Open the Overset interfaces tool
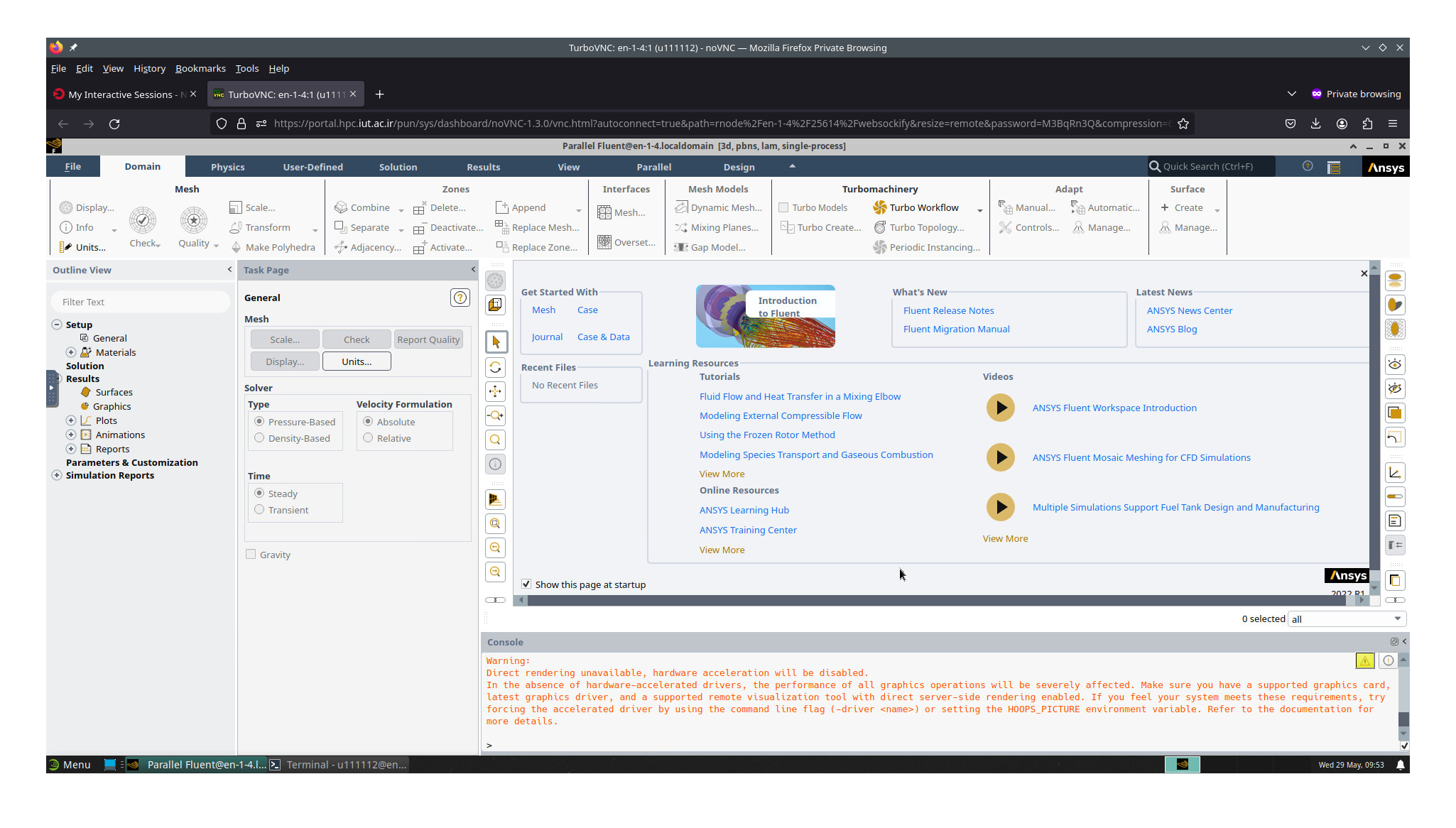The image size is (1456, 828). (x=626, y=242)
